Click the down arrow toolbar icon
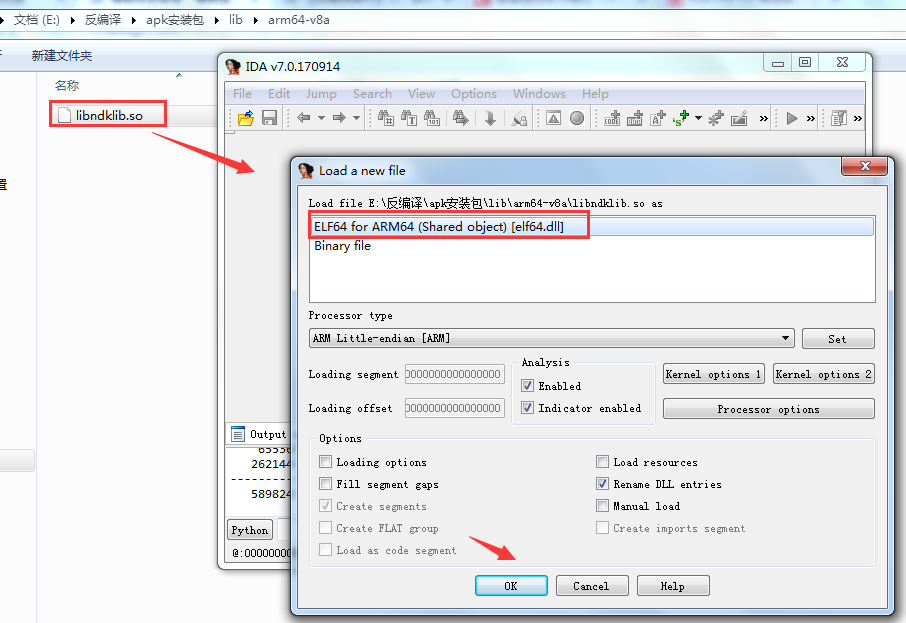 tap(490, 118)
